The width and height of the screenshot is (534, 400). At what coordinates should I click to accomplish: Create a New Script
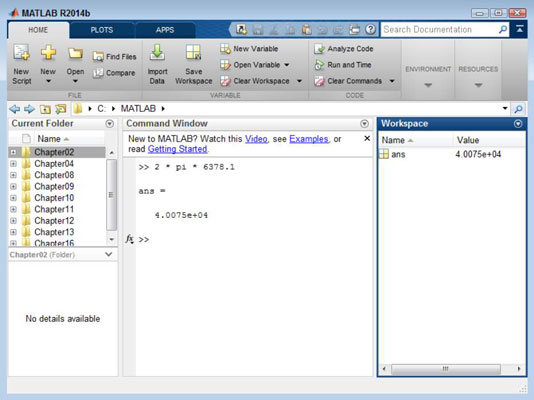pos(22,64)
